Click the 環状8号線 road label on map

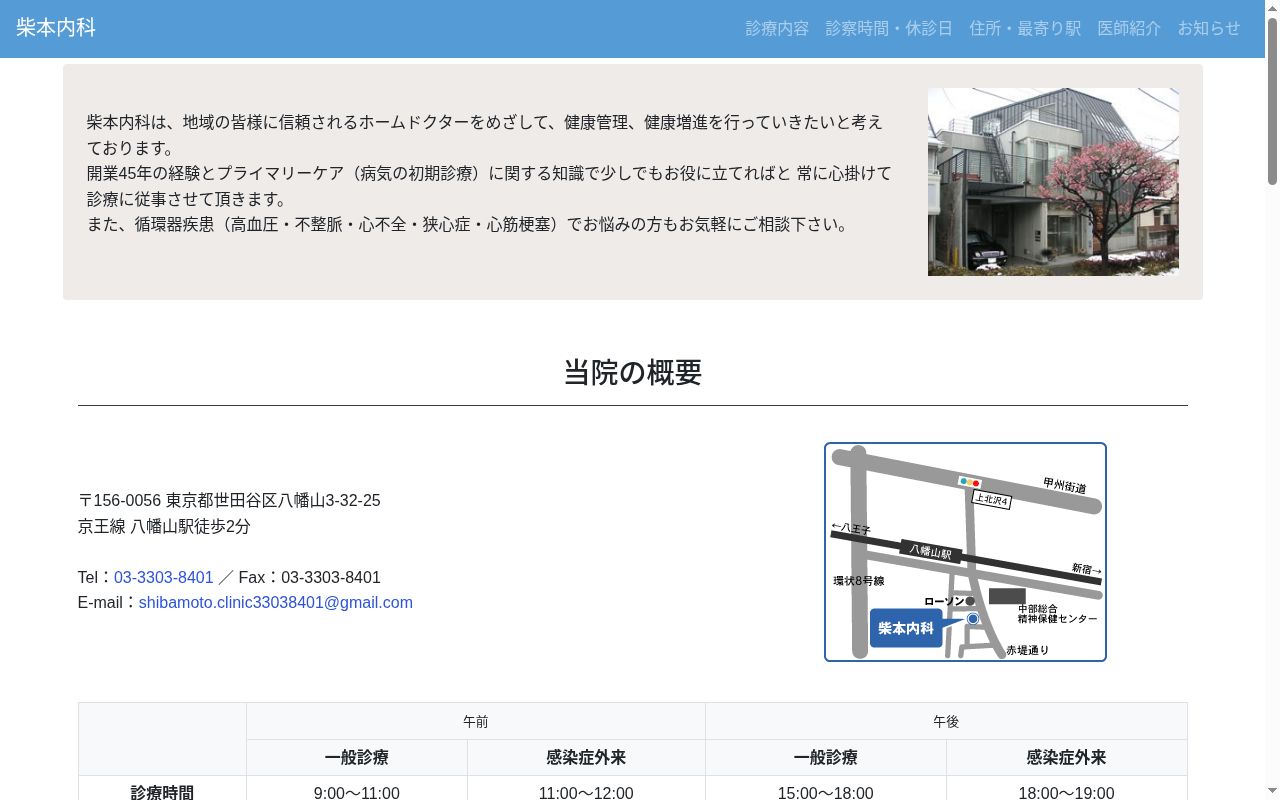[859, 580]
